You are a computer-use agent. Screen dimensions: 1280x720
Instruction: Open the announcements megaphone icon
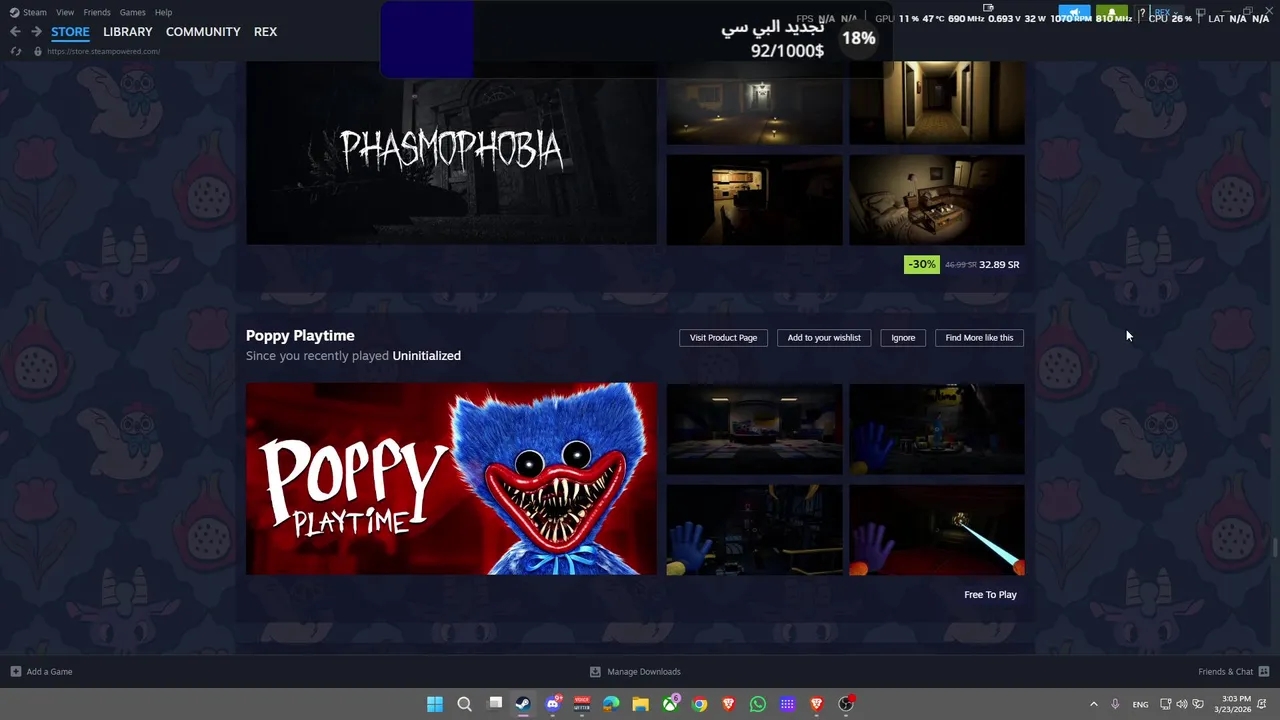pos(1074,15)
